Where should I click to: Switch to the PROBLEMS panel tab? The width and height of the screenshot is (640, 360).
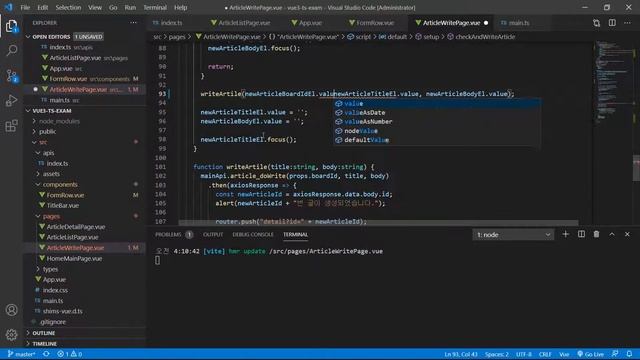[x=168, y=235]
